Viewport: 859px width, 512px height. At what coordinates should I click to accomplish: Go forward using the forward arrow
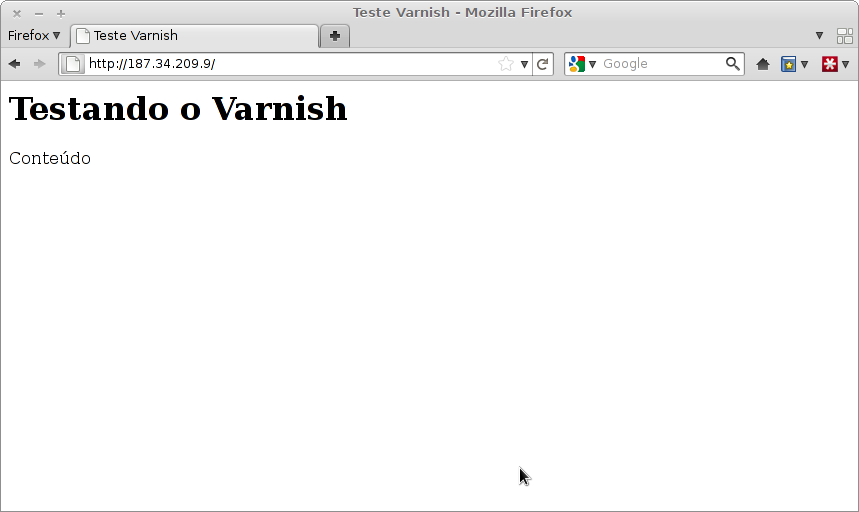39,64
